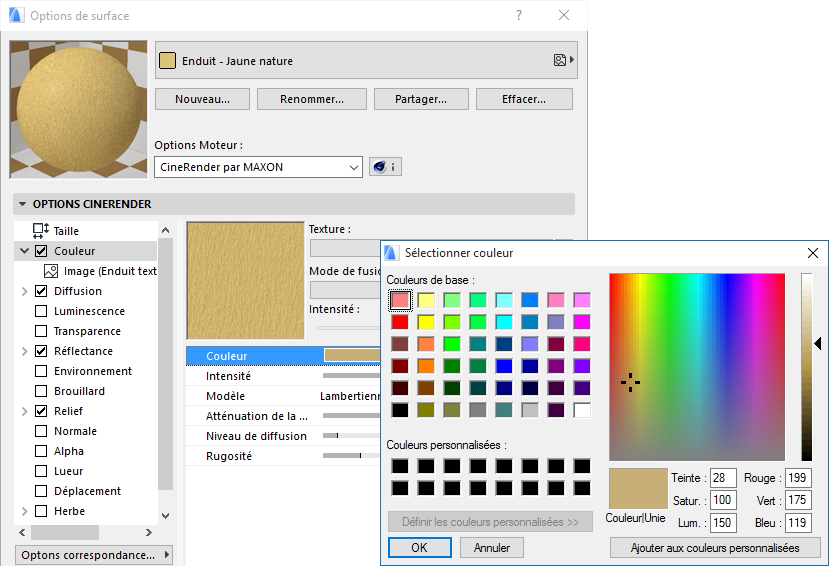Enable the Transparence checkbox
This screenshot has height=566, width=829.
click(x=41, y=331)
